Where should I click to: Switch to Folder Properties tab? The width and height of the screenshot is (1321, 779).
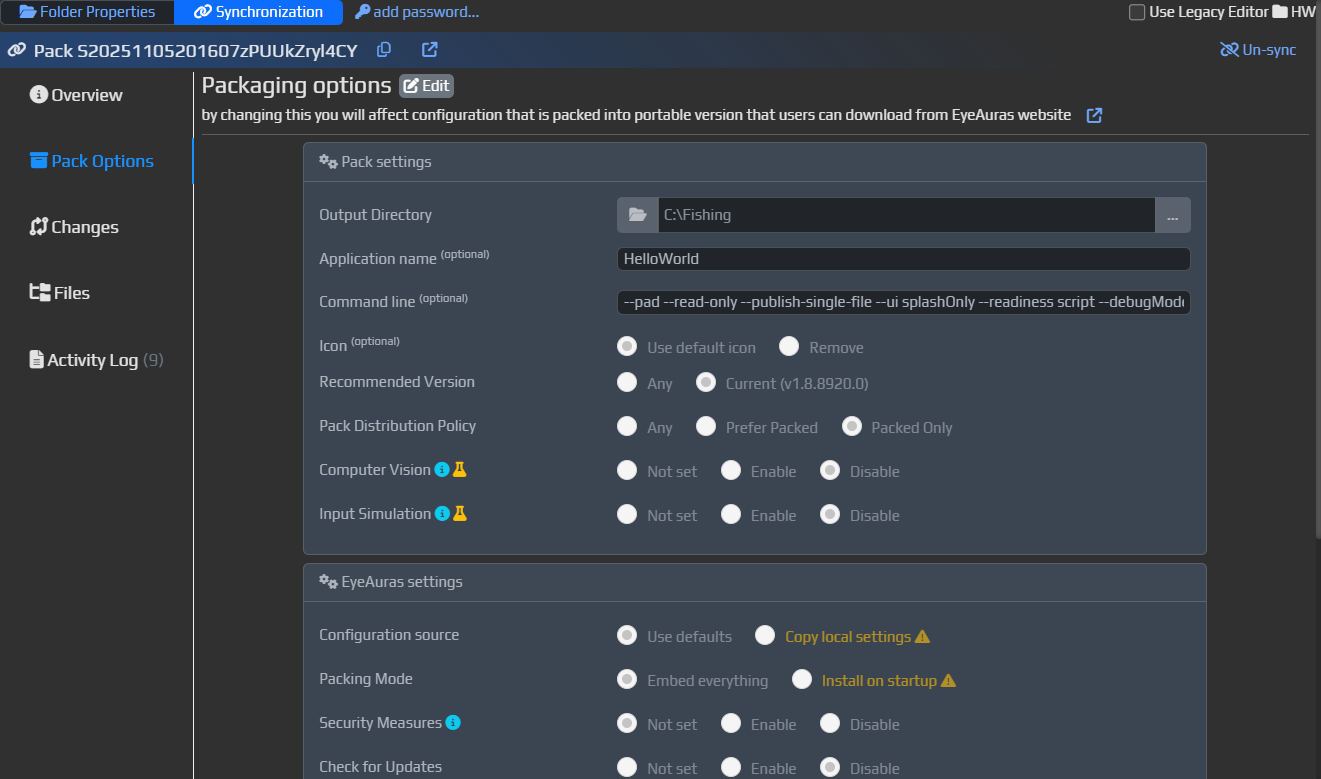coord(87,12)
